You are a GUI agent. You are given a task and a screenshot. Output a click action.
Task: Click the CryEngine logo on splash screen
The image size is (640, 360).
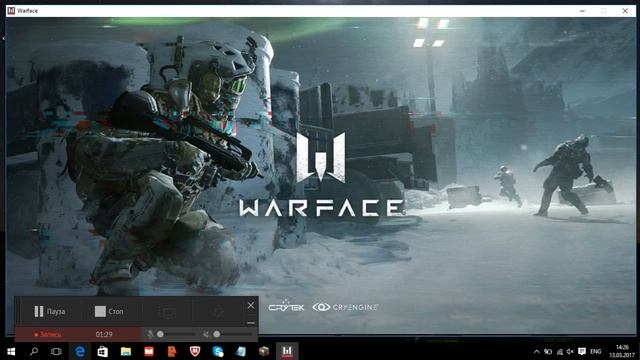pyautogui.click(x=345, y=307)
